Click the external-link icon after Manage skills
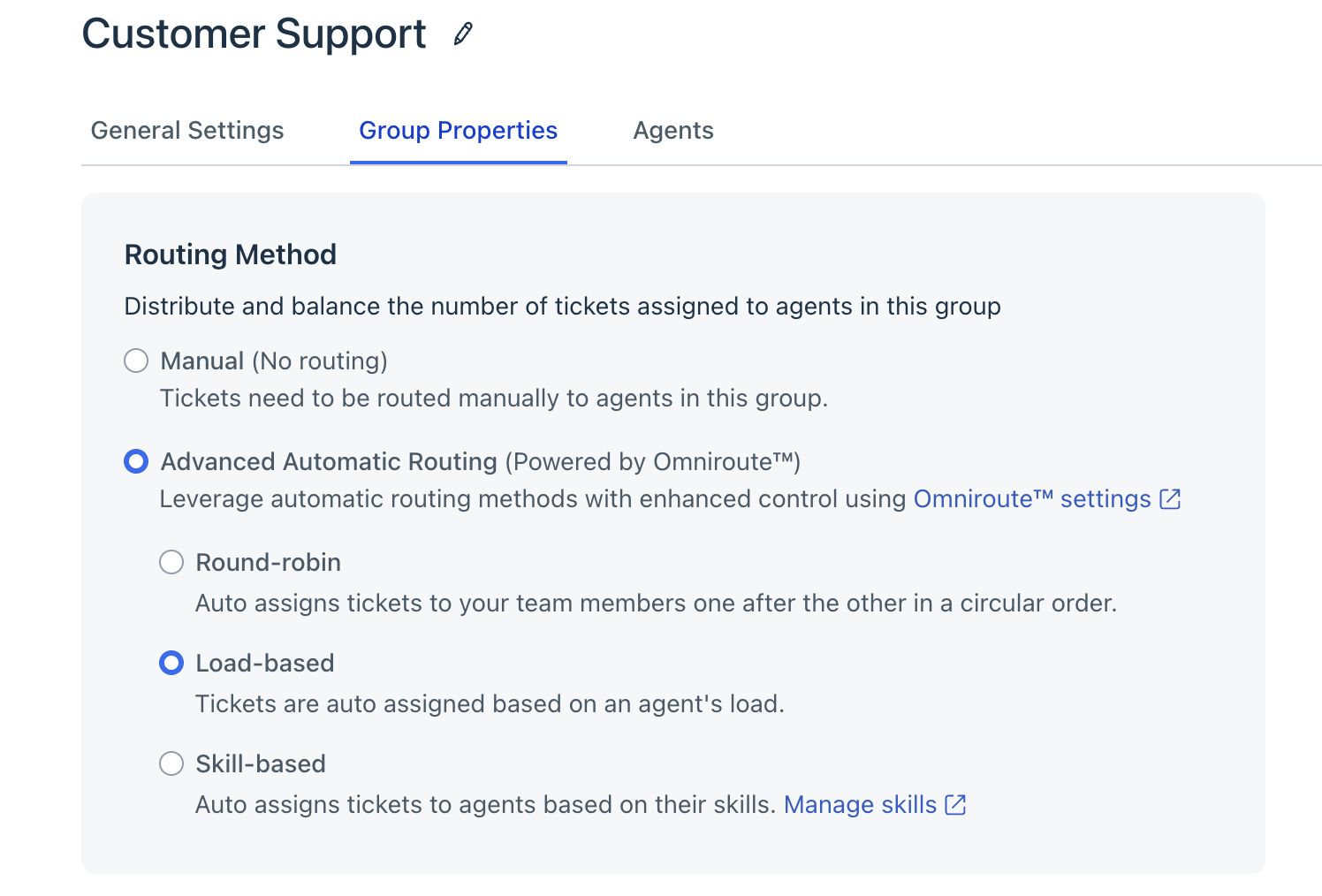This screenshot has height=896, width=1322. pyautogui.click(x=955, y=805)
